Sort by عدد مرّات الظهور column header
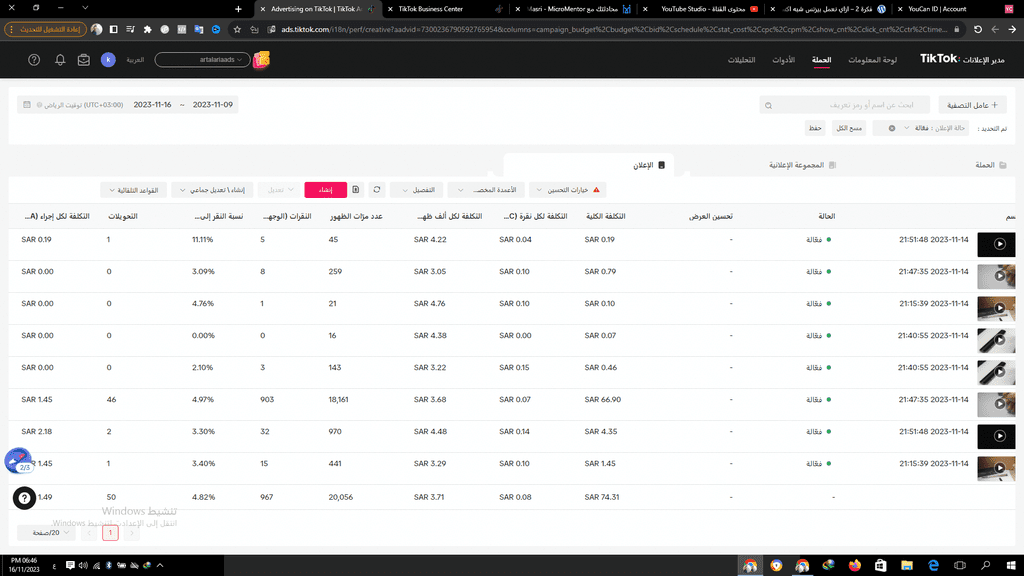1024x576 pixels. point(356,216)
